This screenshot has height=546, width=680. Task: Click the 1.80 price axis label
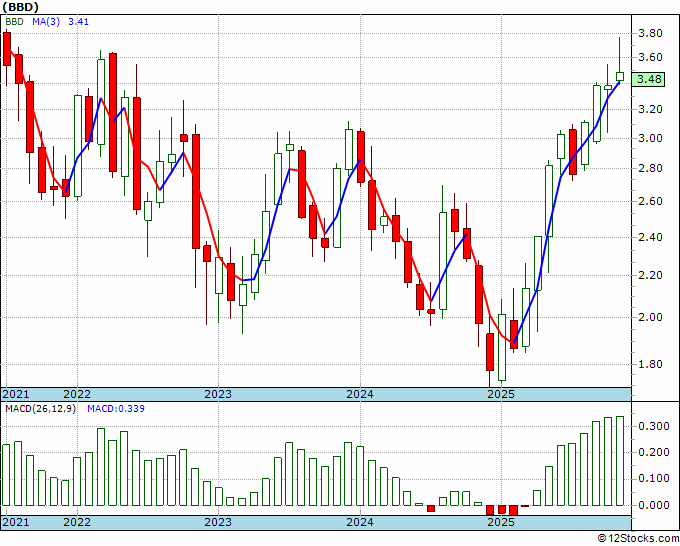(650, 364)
